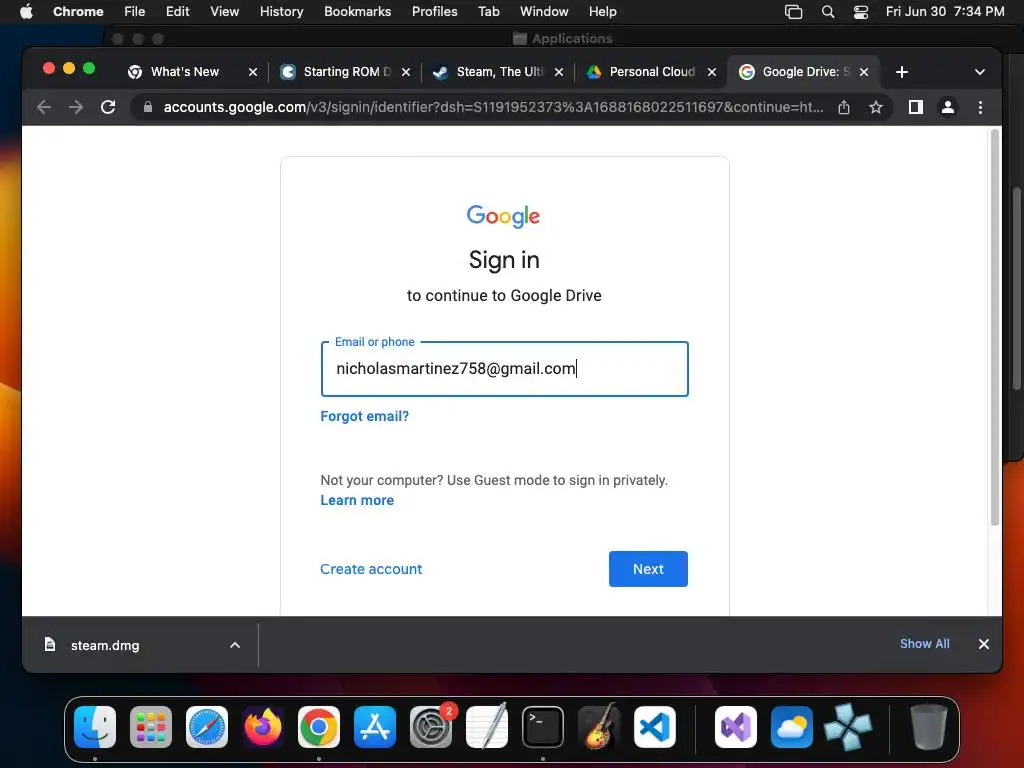Close the Steam tab
This screenshot has height=768, width=1024.
559,72
